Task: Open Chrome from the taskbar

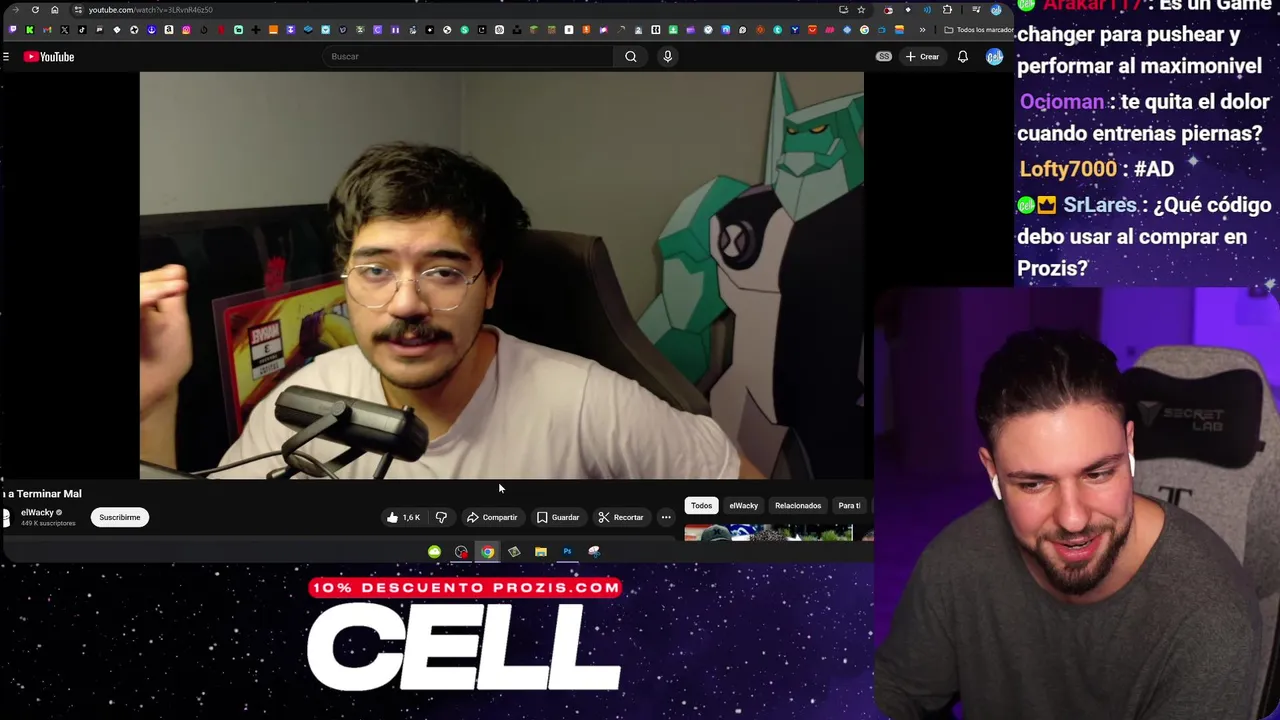Action: 487,552
